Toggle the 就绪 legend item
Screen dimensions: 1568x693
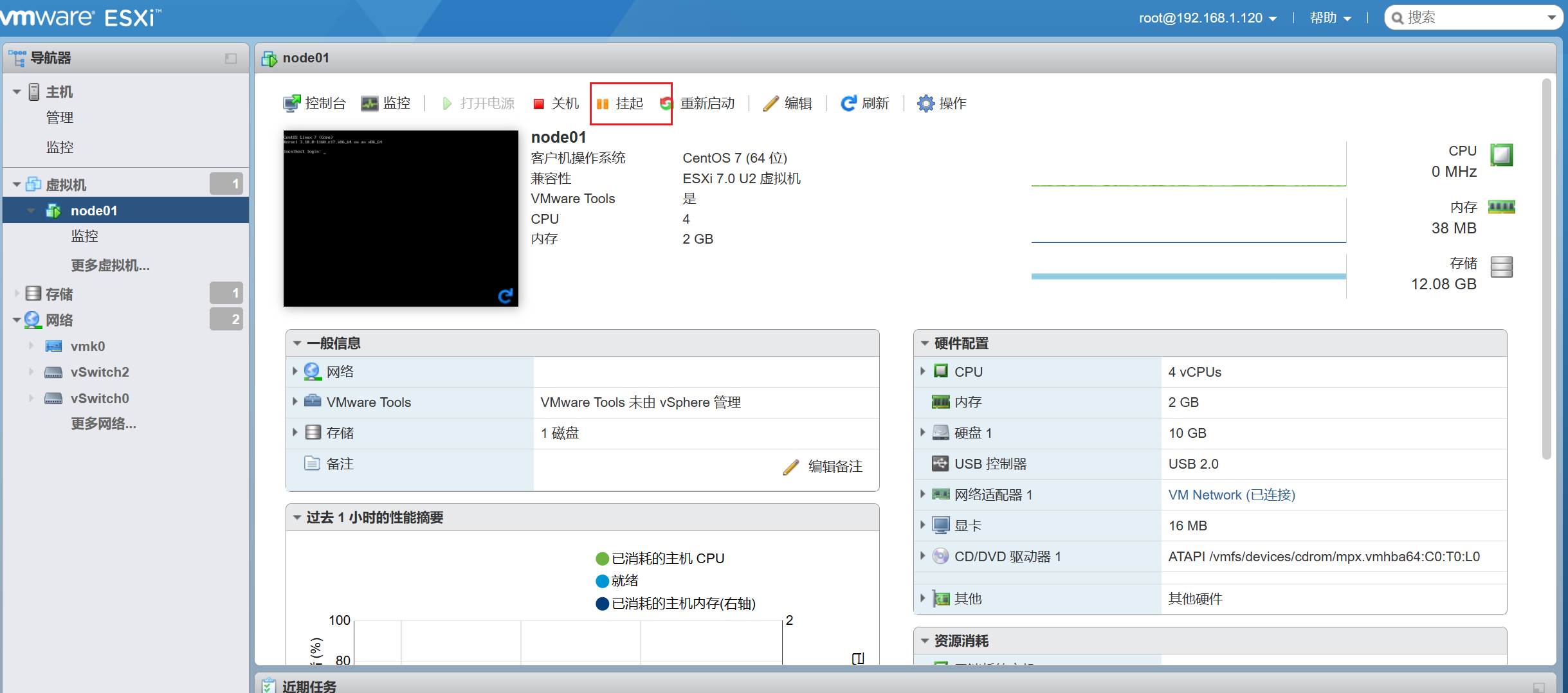[617, 581]
